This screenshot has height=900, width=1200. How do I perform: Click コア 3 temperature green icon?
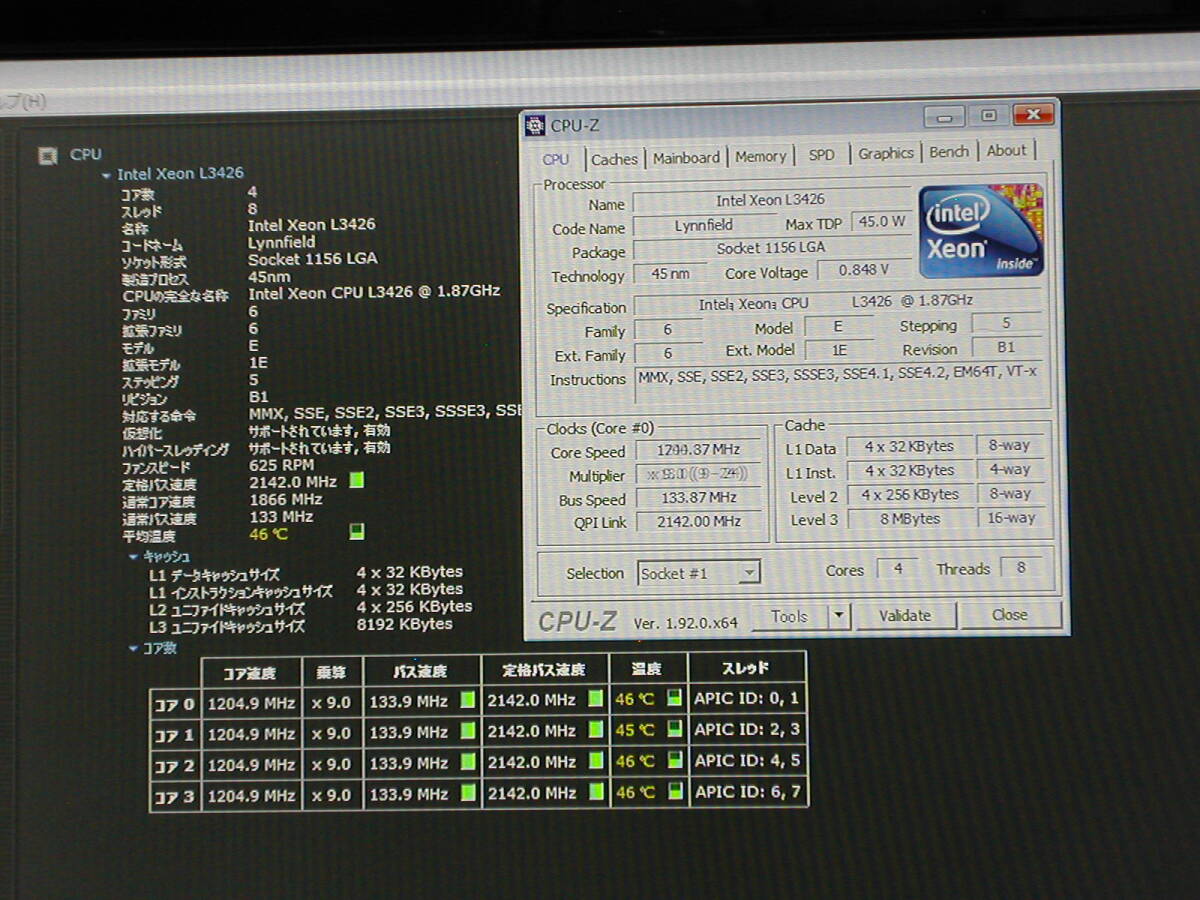[675, 792]
